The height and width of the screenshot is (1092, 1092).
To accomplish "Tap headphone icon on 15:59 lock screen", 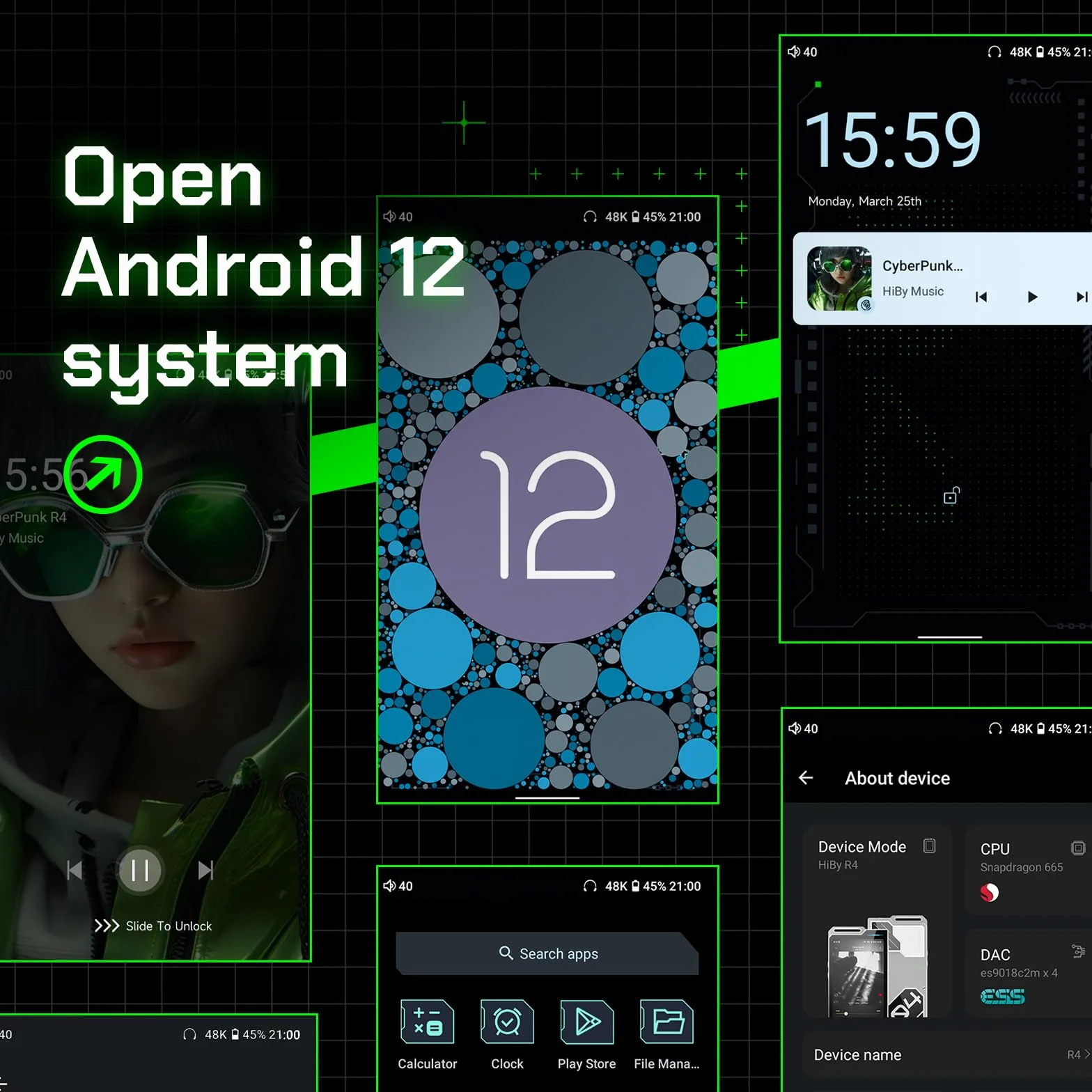I will coord(994,52).
